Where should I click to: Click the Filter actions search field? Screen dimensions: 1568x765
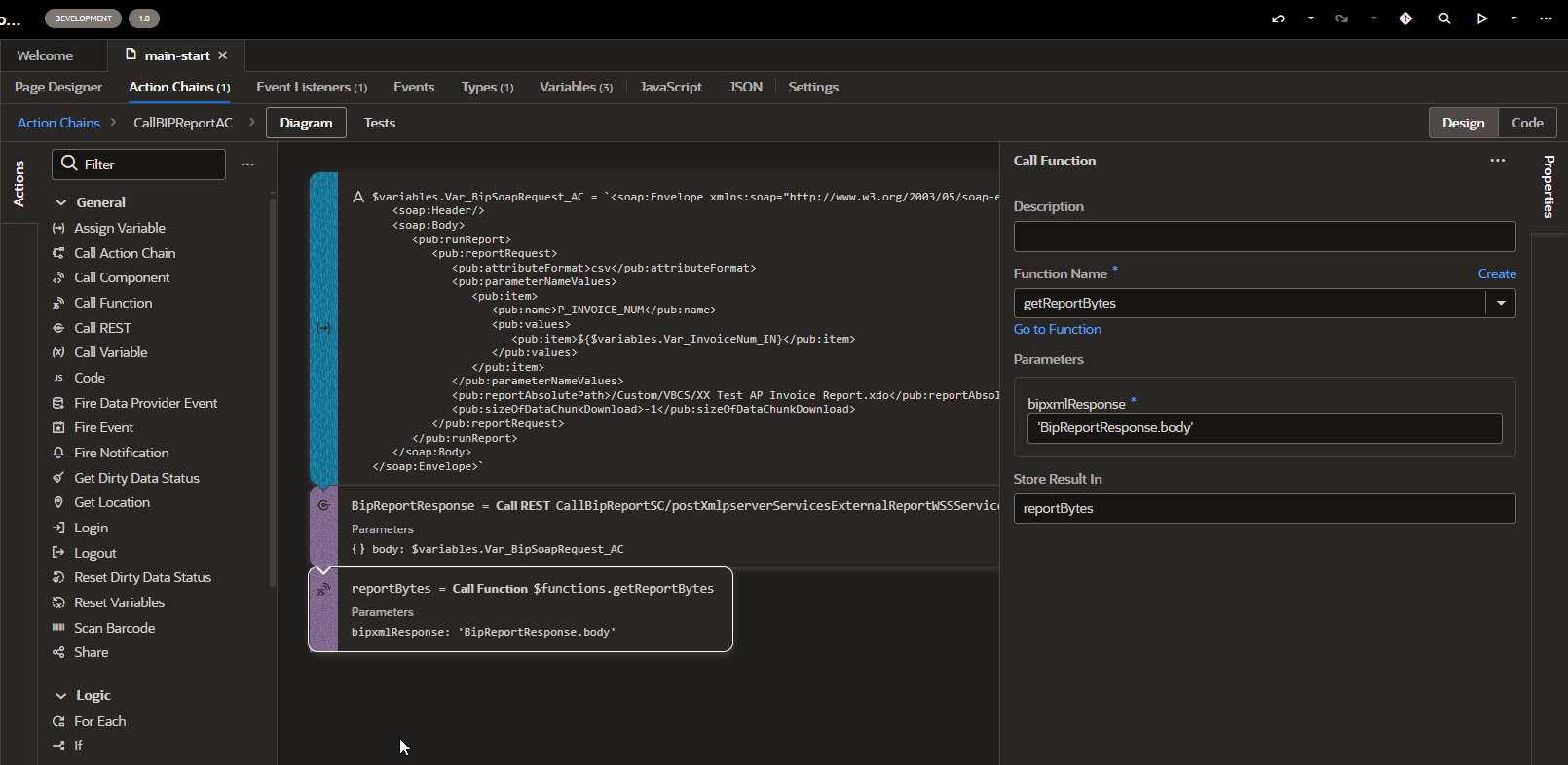coord(138,164)
